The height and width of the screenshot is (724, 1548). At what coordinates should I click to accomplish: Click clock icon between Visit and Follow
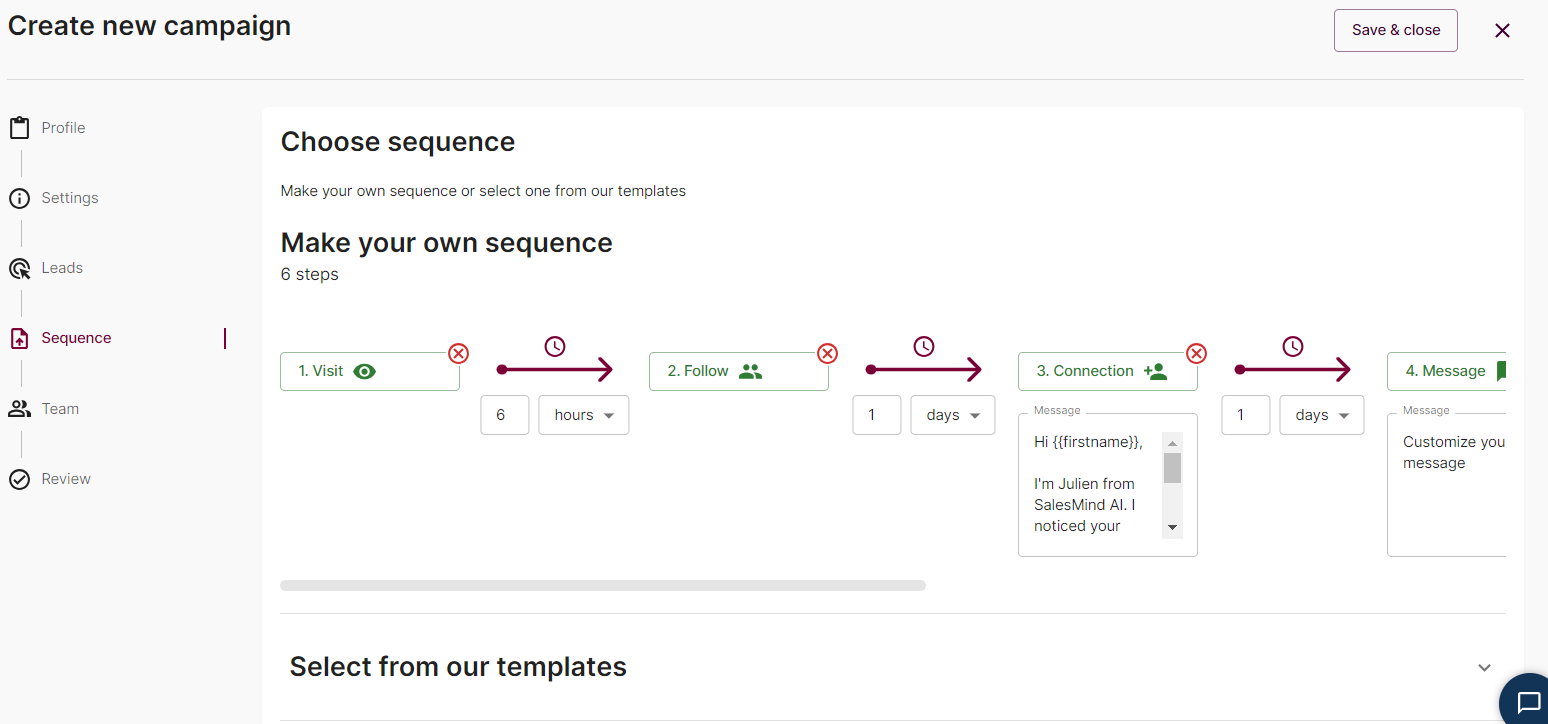point(555,346)
